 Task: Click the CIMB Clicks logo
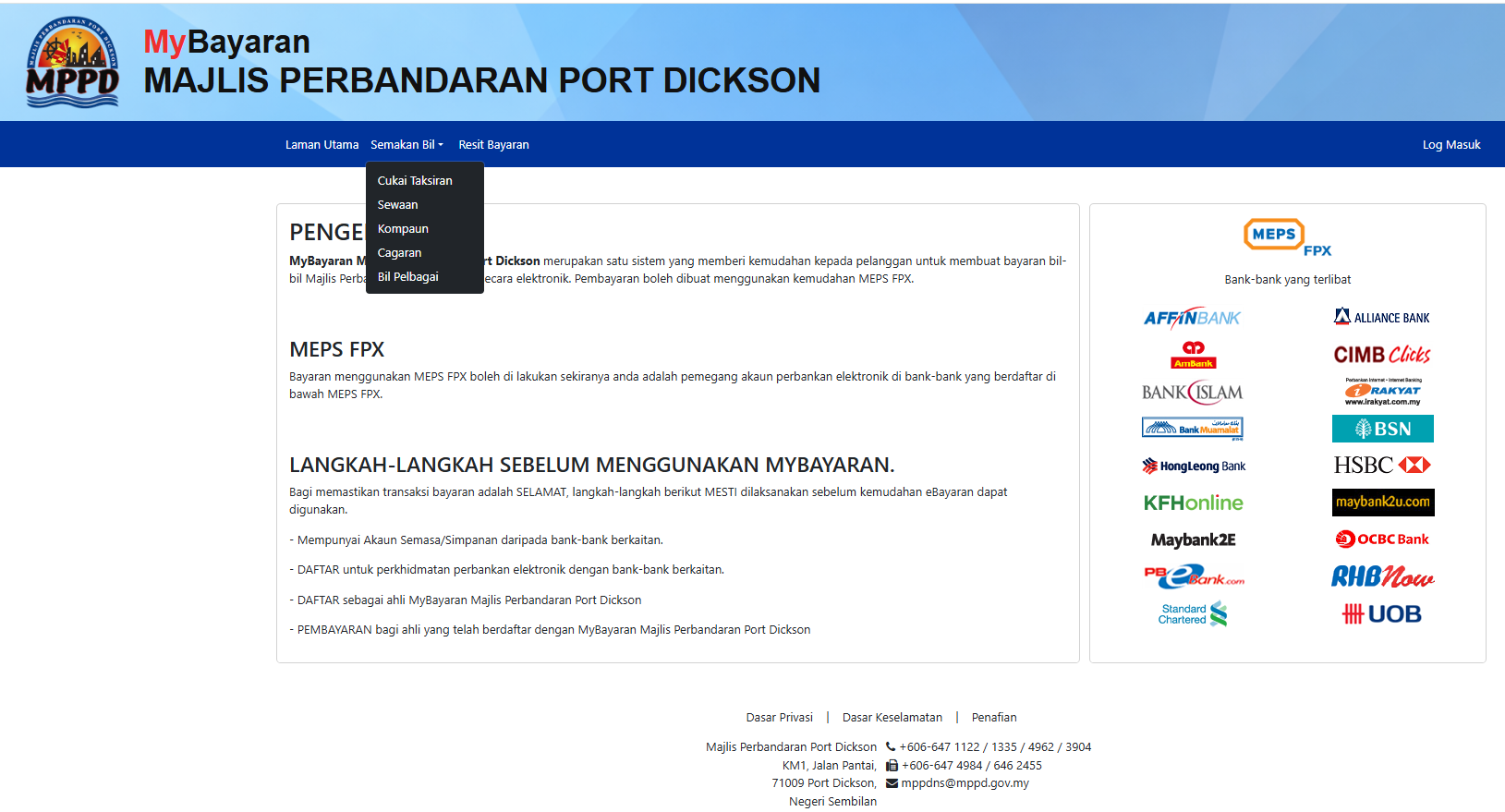(x=1382, y=355)
